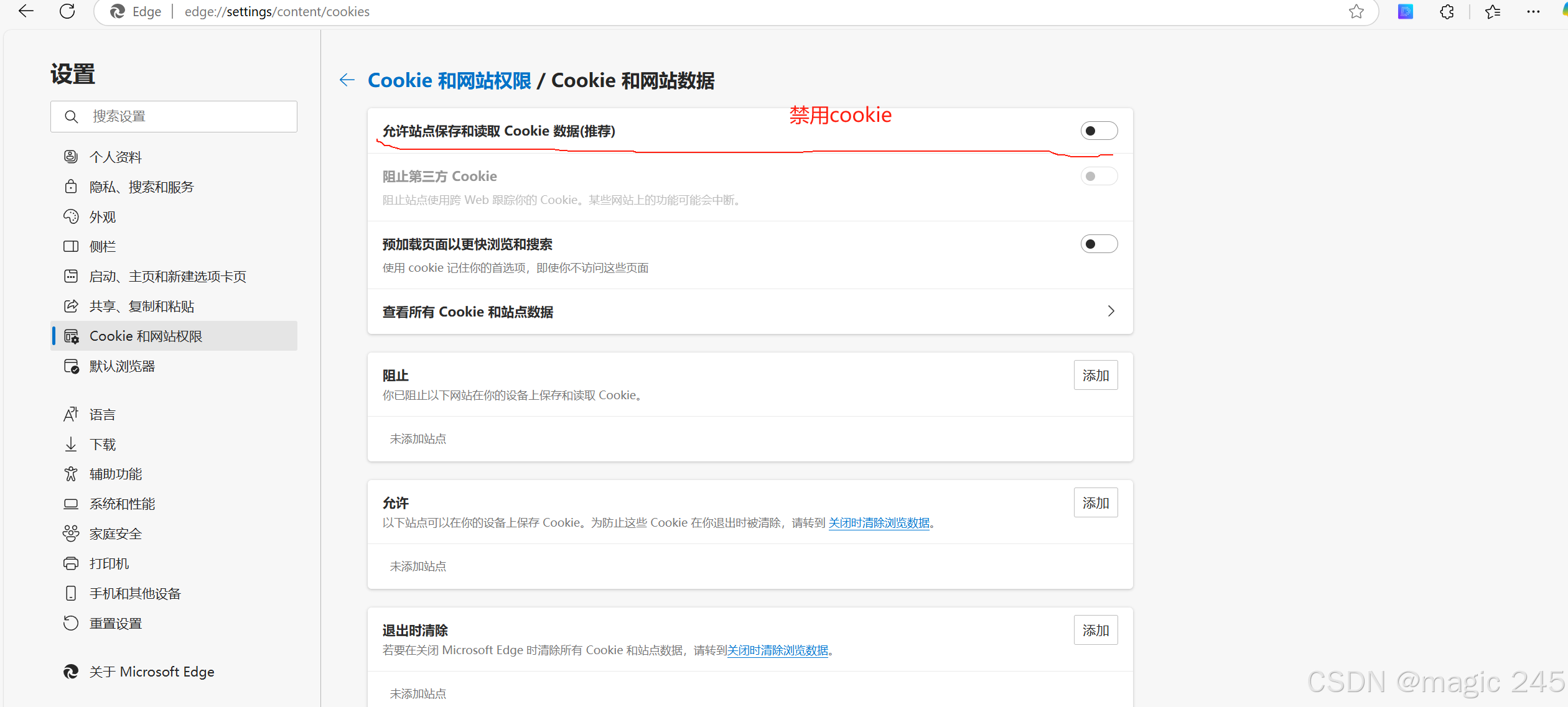Open 关闭时清除浏览数据 link in 允许 section
Viewport: 1568px width, 707px height.
[879, 524]
